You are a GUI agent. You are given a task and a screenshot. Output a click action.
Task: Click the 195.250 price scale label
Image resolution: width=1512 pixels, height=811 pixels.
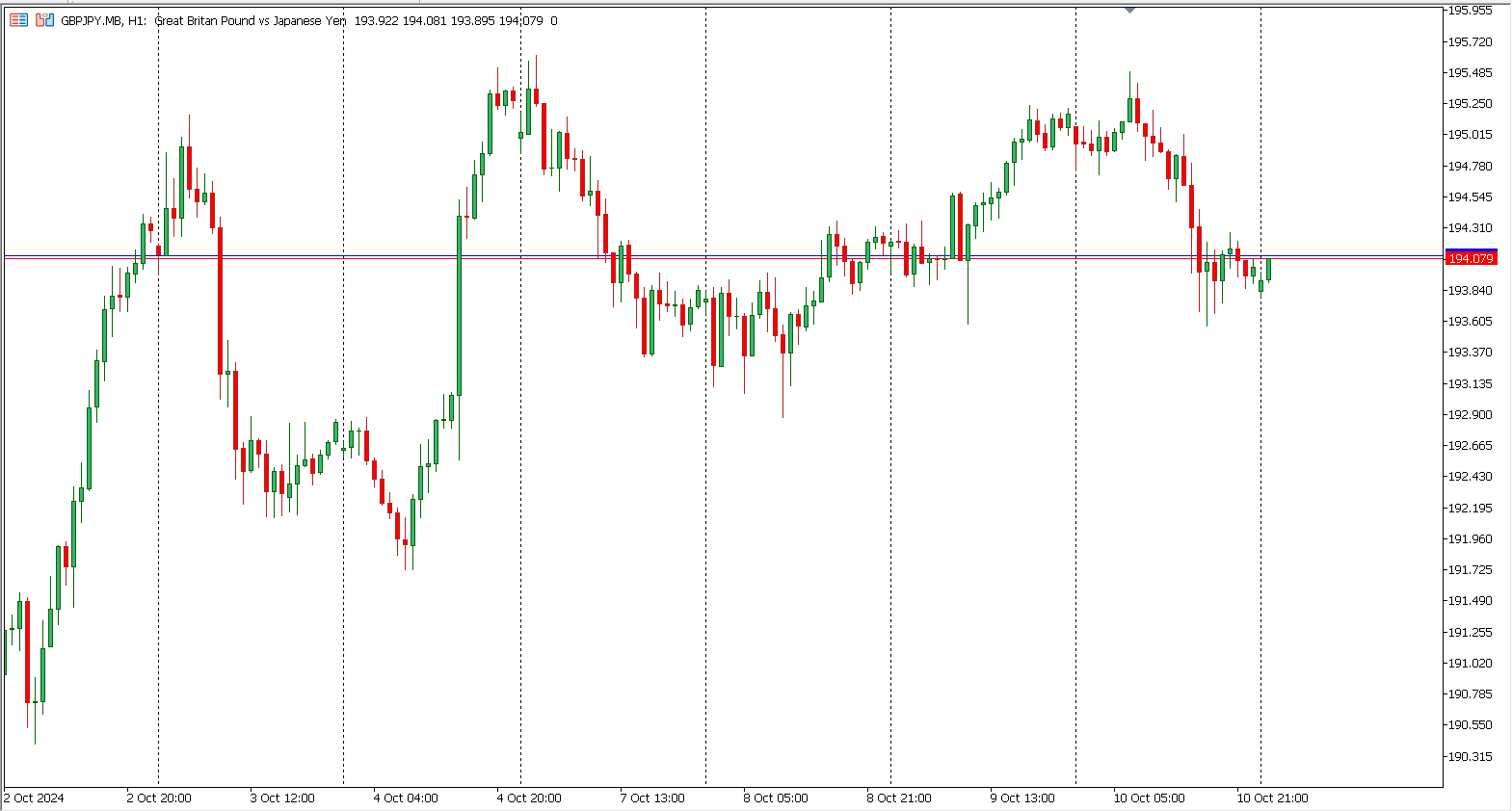coord(1471,104)
